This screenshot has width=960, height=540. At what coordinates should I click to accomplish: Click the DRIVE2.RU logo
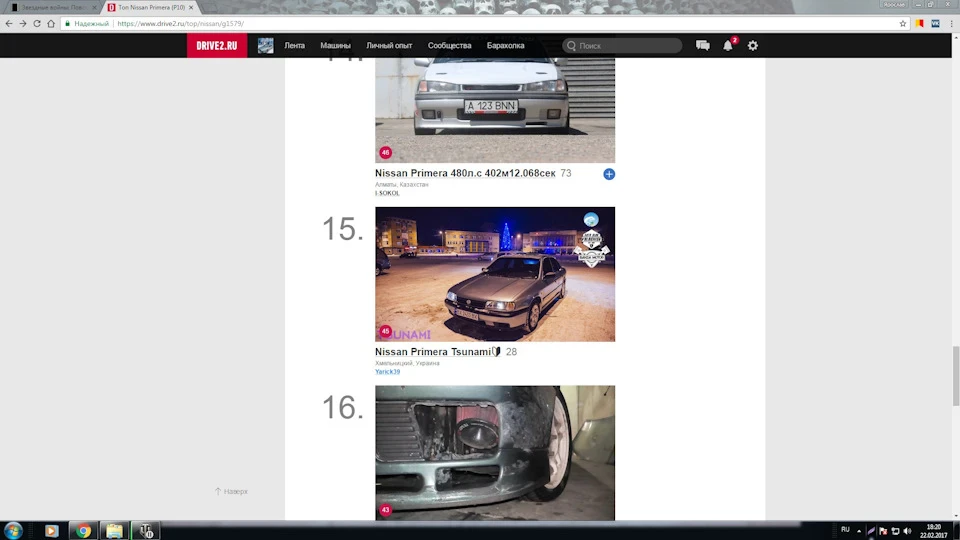click(x=217, y=45)
